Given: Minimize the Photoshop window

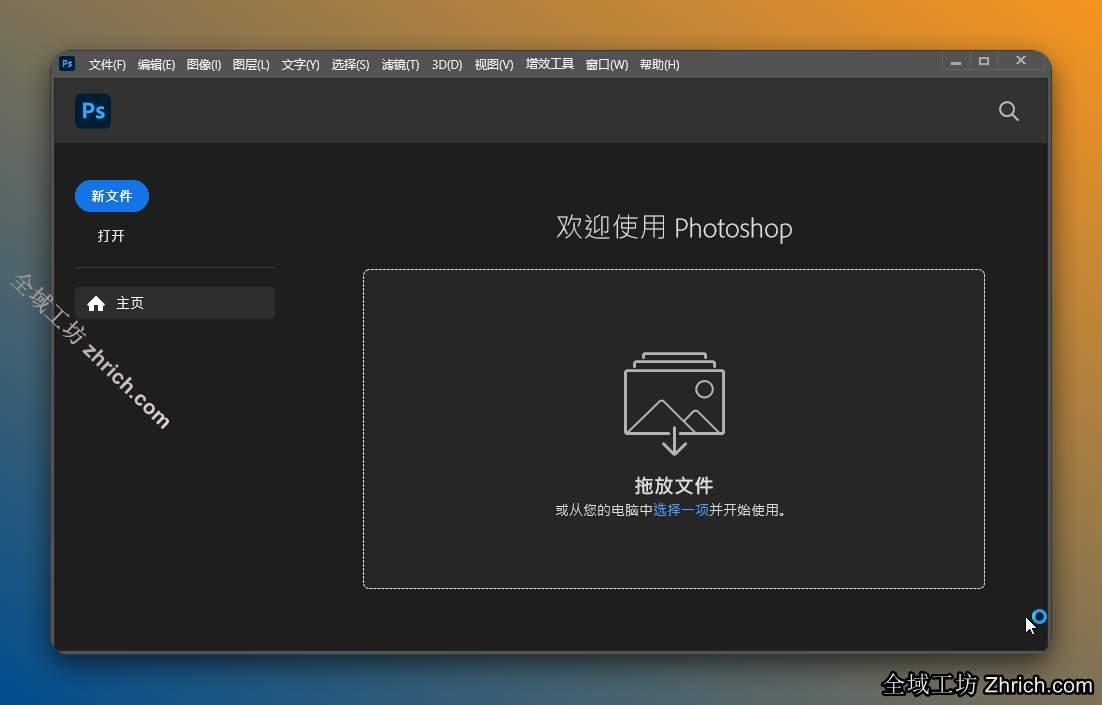Looking at the screenshot, I should (x=956, y=62).
